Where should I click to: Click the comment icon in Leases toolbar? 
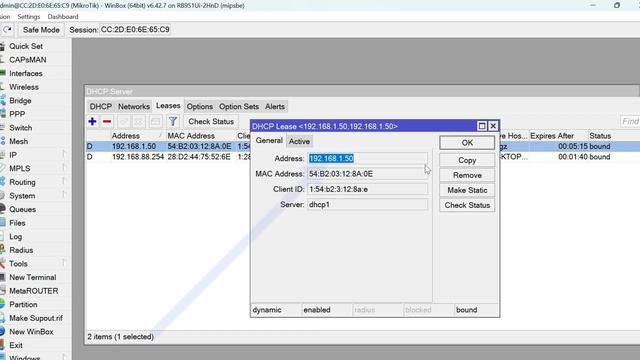[x=155, y=121]
